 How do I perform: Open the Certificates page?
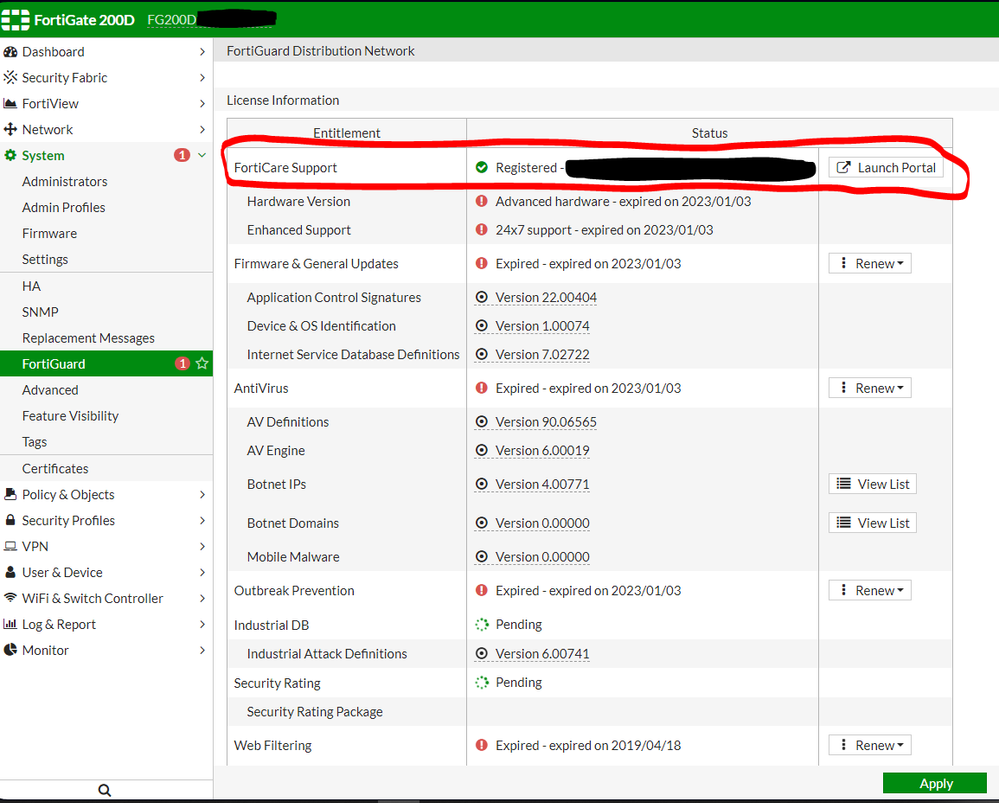[x=106, y=468]
